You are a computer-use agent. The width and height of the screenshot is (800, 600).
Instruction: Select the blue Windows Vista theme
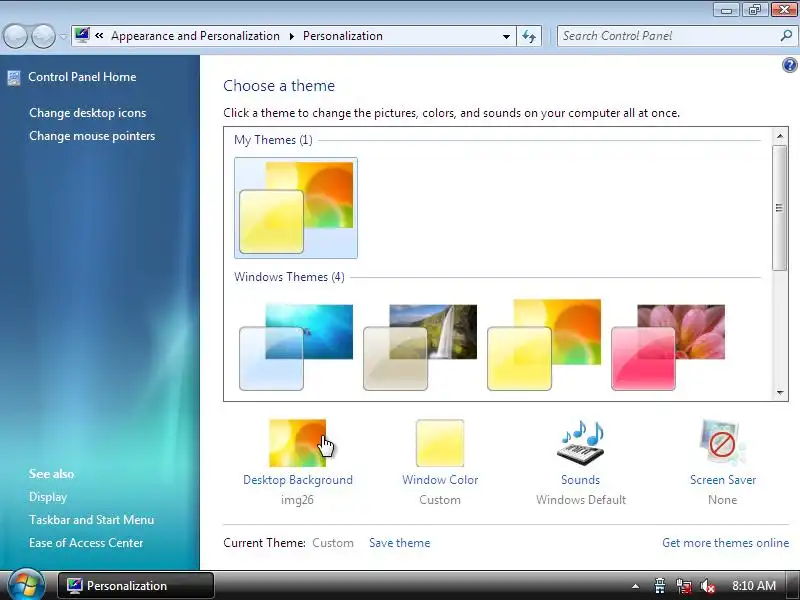[x=296, y=347]
